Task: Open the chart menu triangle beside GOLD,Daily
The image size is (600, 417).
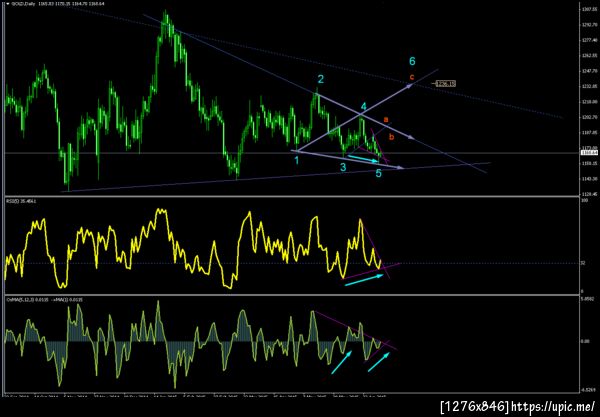Action: [7, 4]
